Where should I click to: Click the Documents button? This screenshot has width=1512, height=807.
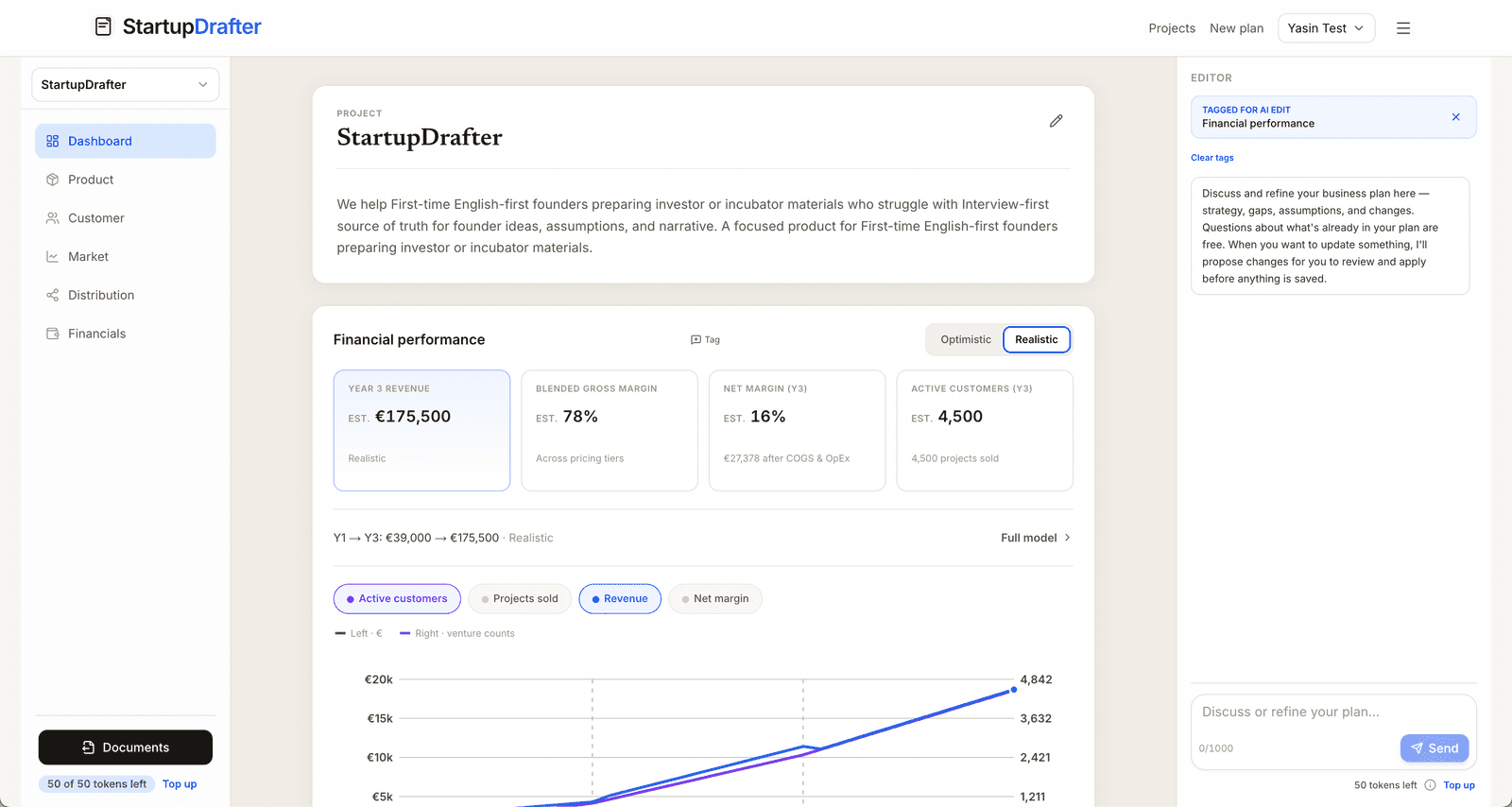126,747
